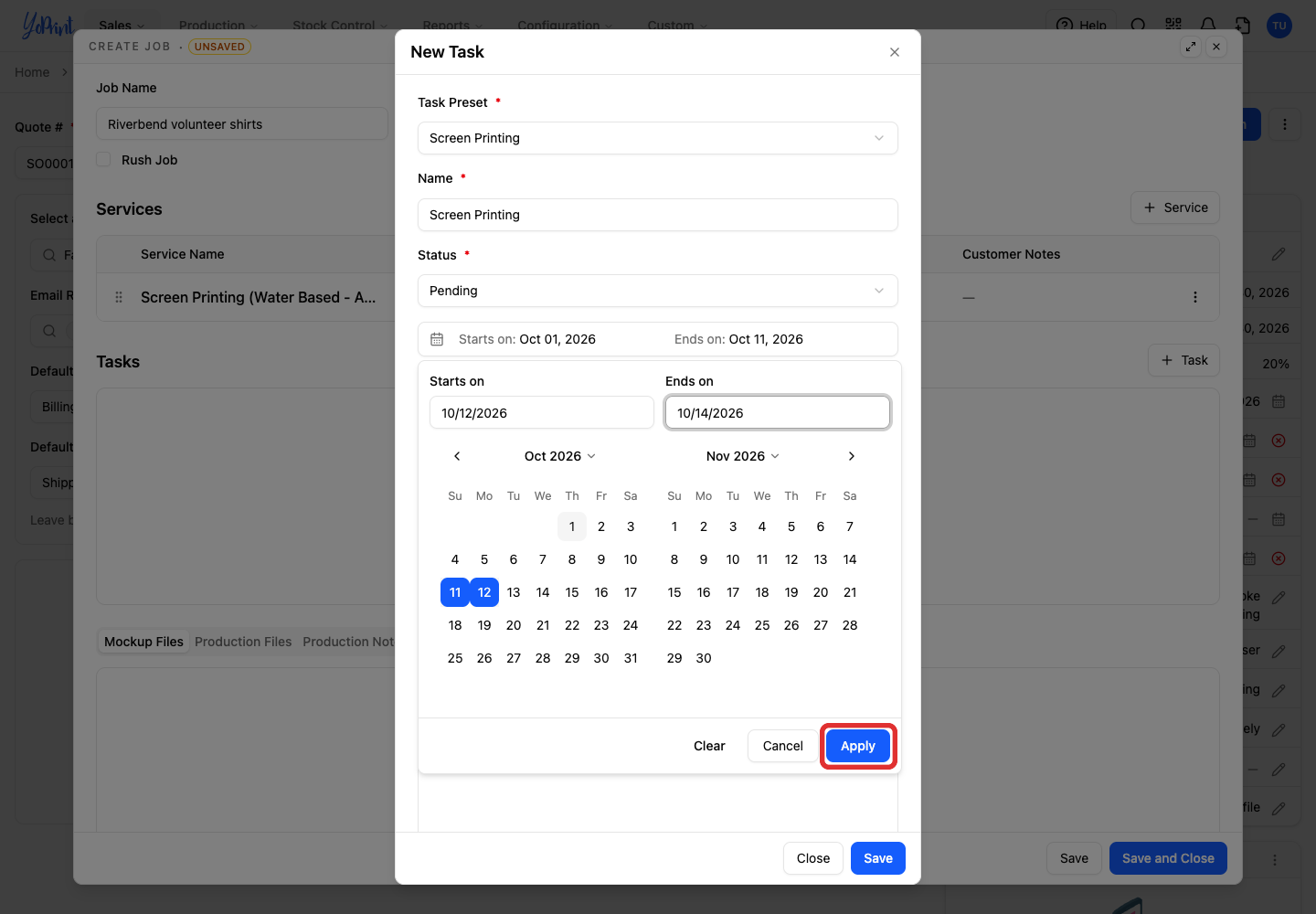Apply the selected date range

(858, 746)
